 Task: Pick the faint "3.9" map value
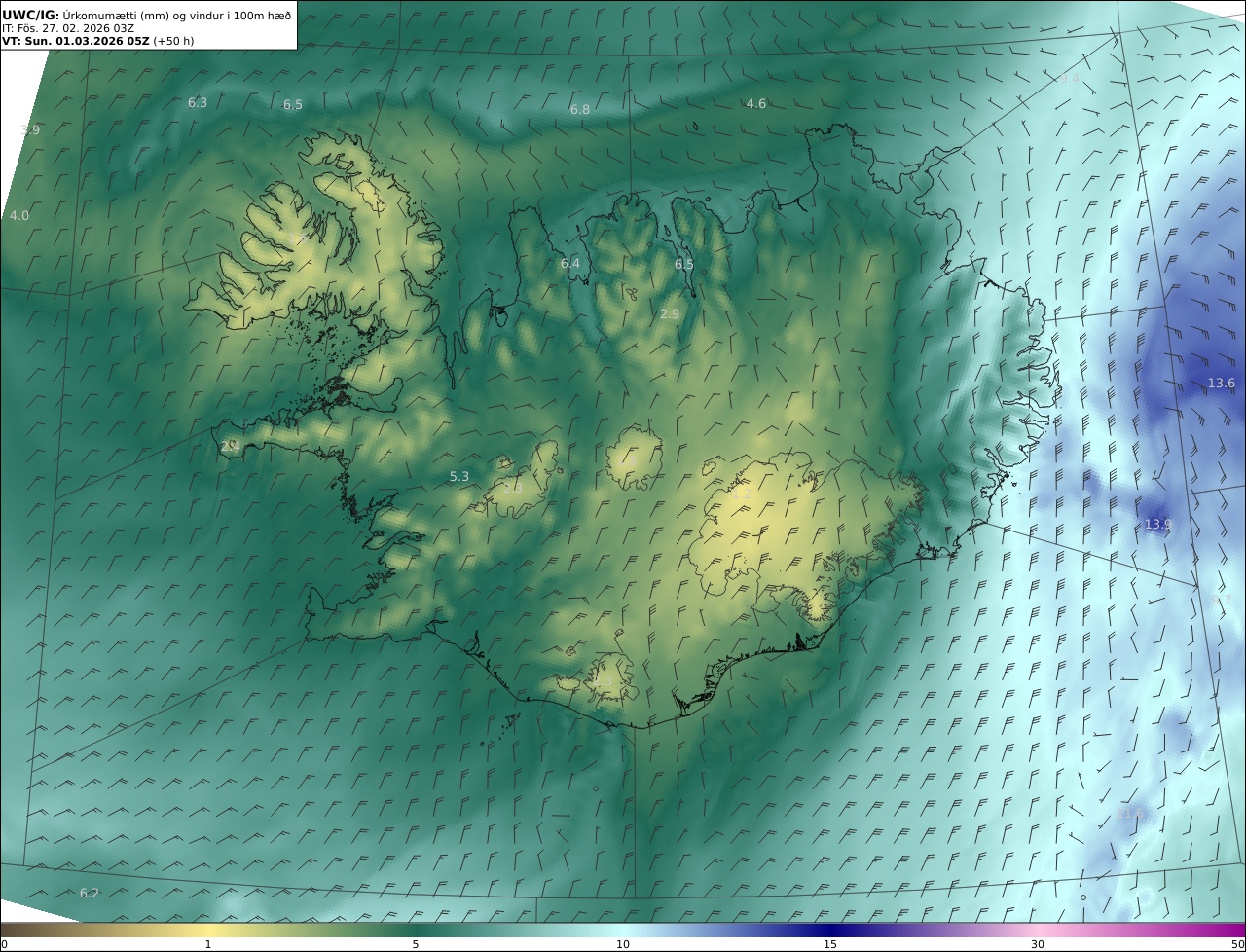pos(30,129)
